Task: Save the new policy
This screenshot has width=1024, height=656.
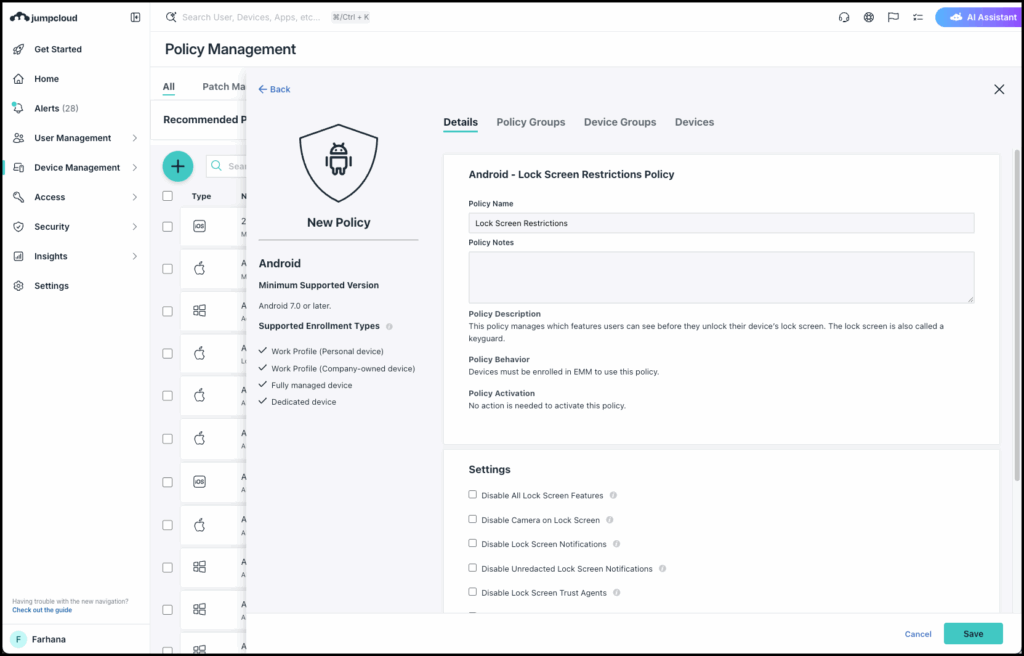Action: 972,634
